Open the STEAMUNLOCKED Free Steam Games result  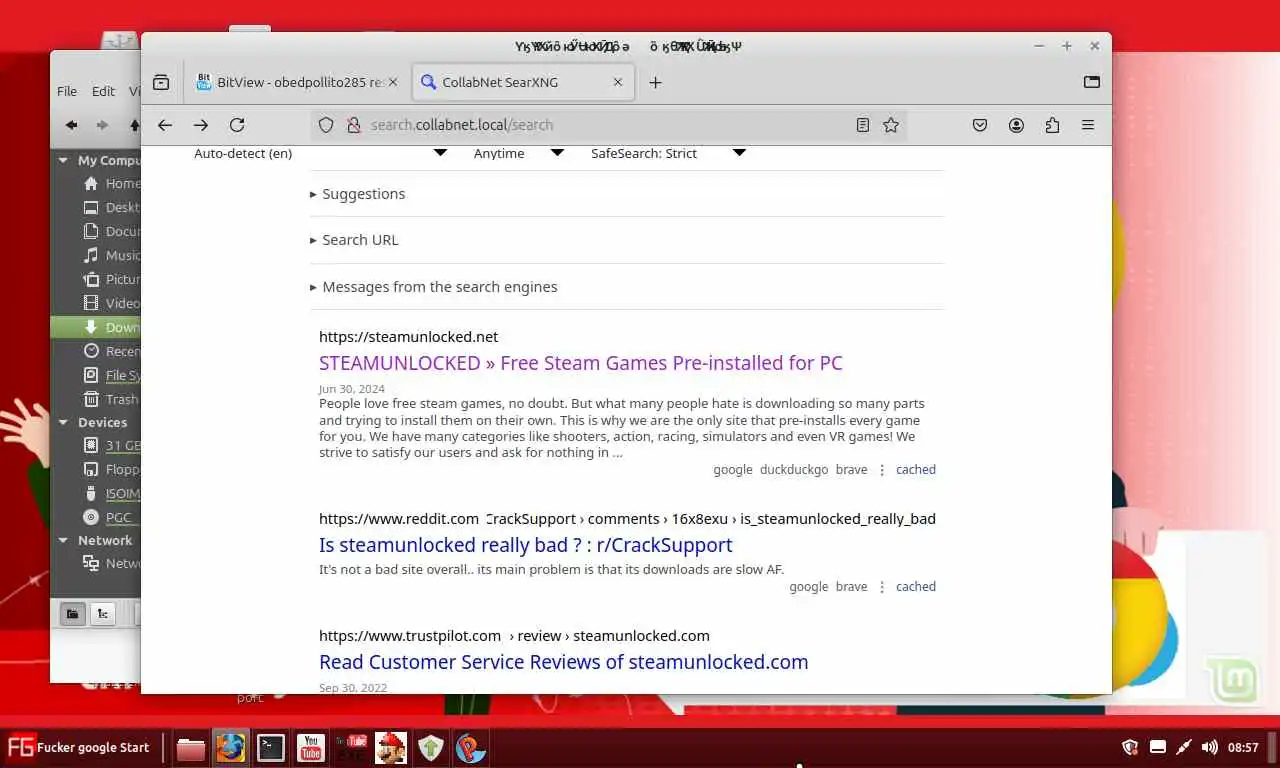tap(581, 363)
